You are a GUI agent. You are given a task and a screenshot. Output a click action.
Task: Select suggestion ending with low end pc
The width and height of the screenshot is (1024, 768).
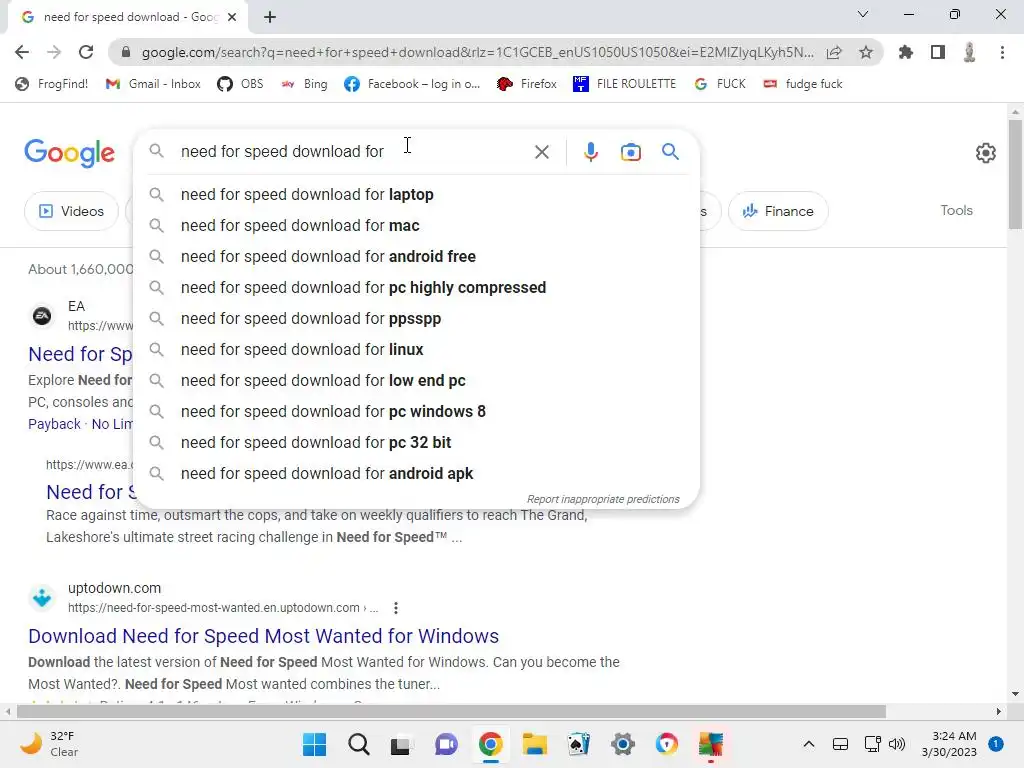[416, 381]
